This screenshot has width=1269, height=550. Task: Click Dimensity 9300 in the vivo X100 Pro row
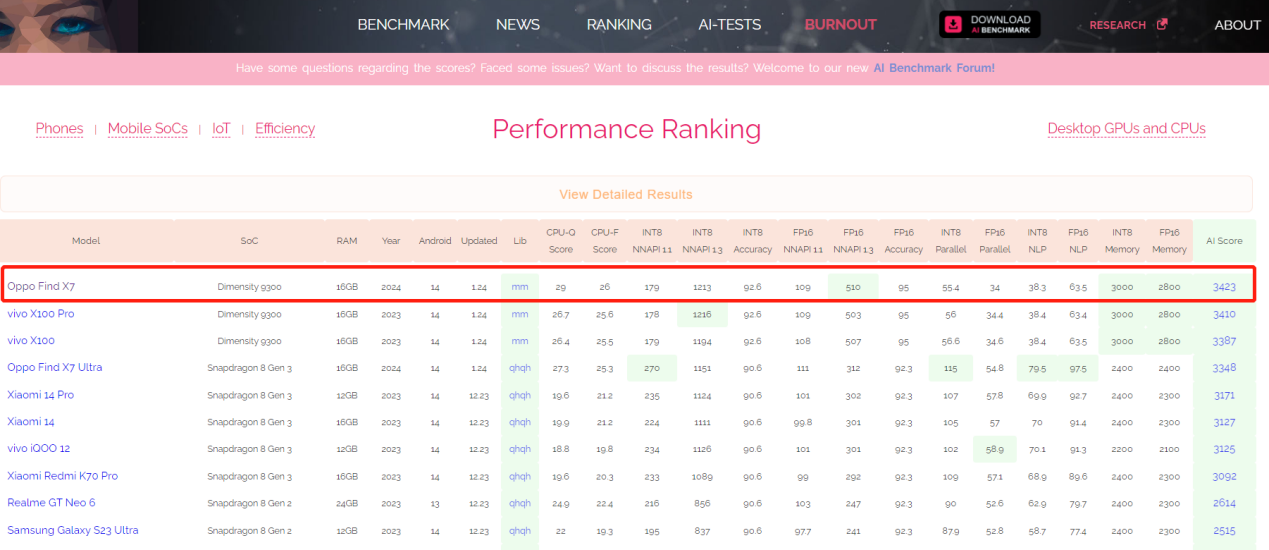click(249, 314)
